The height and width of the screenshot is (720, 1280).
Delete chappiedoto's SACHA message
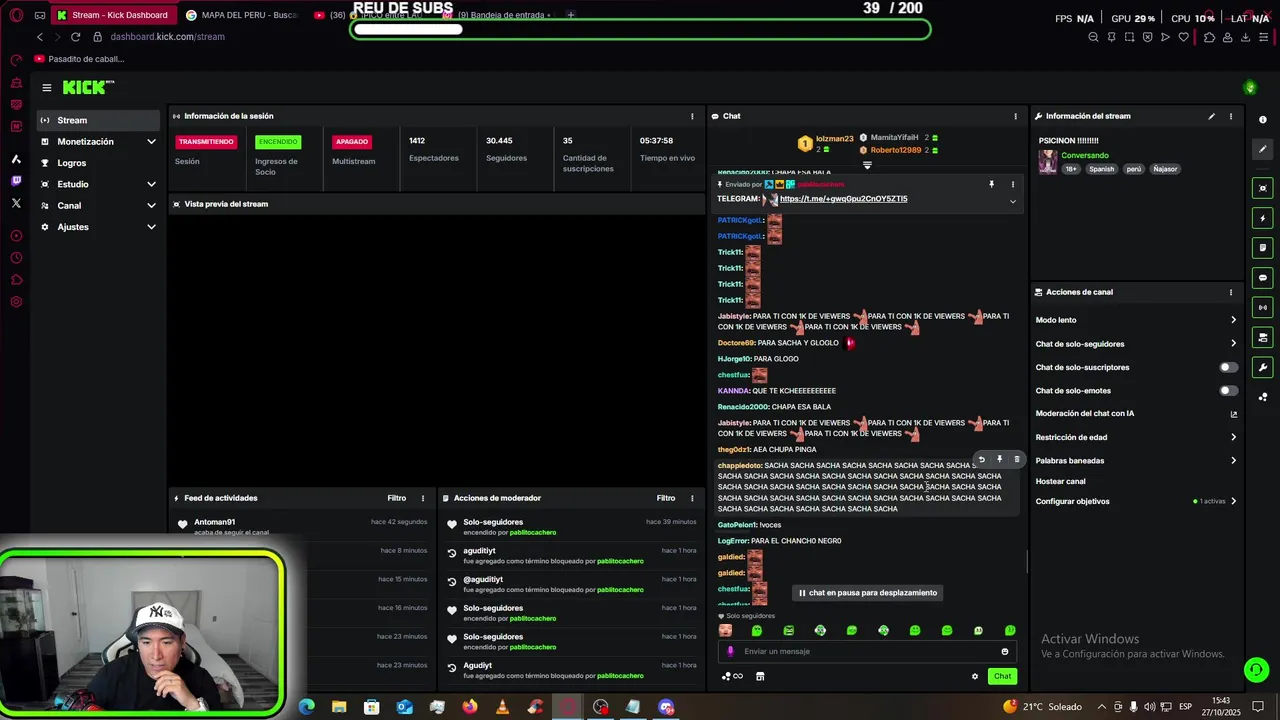point(1017,460)
